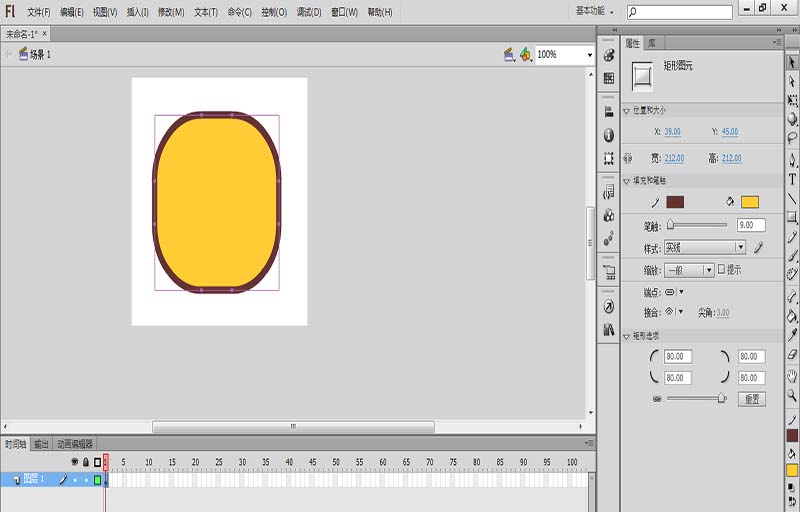Open the 窗口(W) menu
Image resolution: width=800 pixels, height=512 pixels.
(x=344, y=12)
